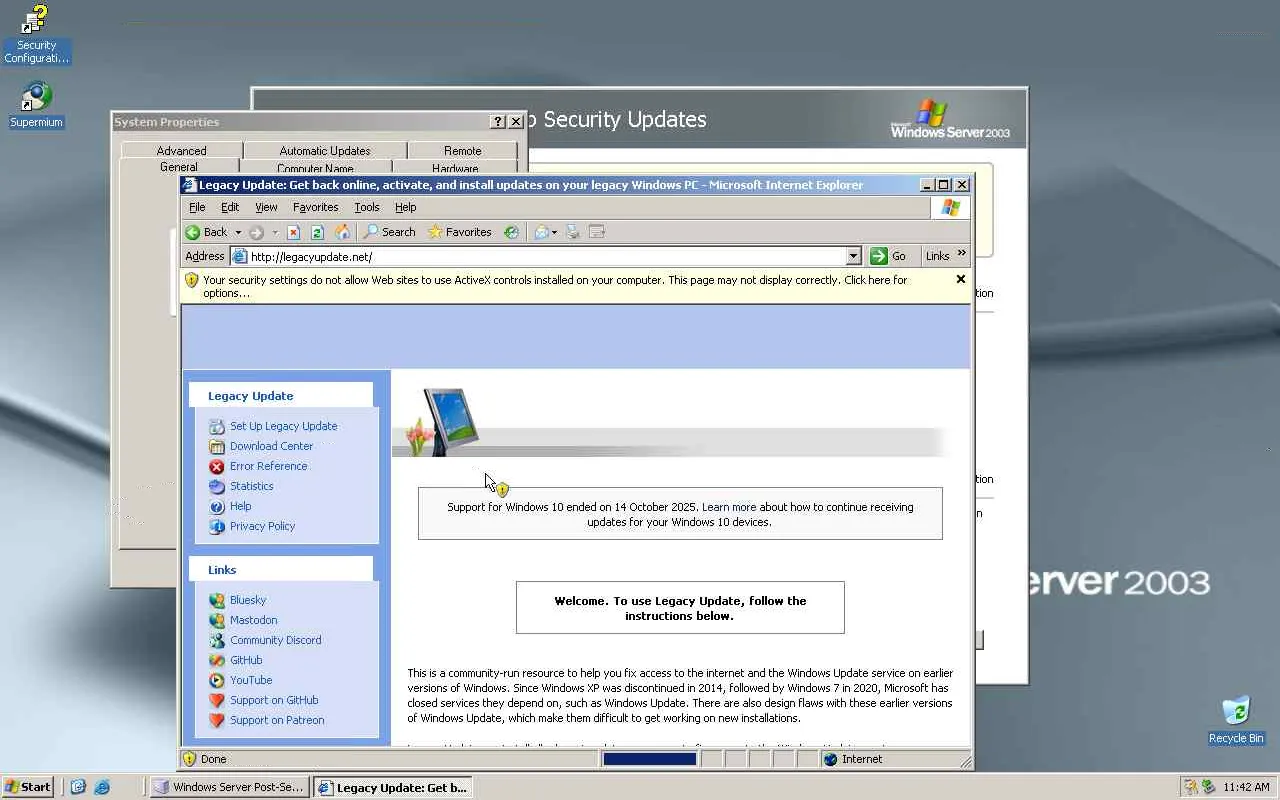Open the Help menu in menu bar

click(405, 207)
